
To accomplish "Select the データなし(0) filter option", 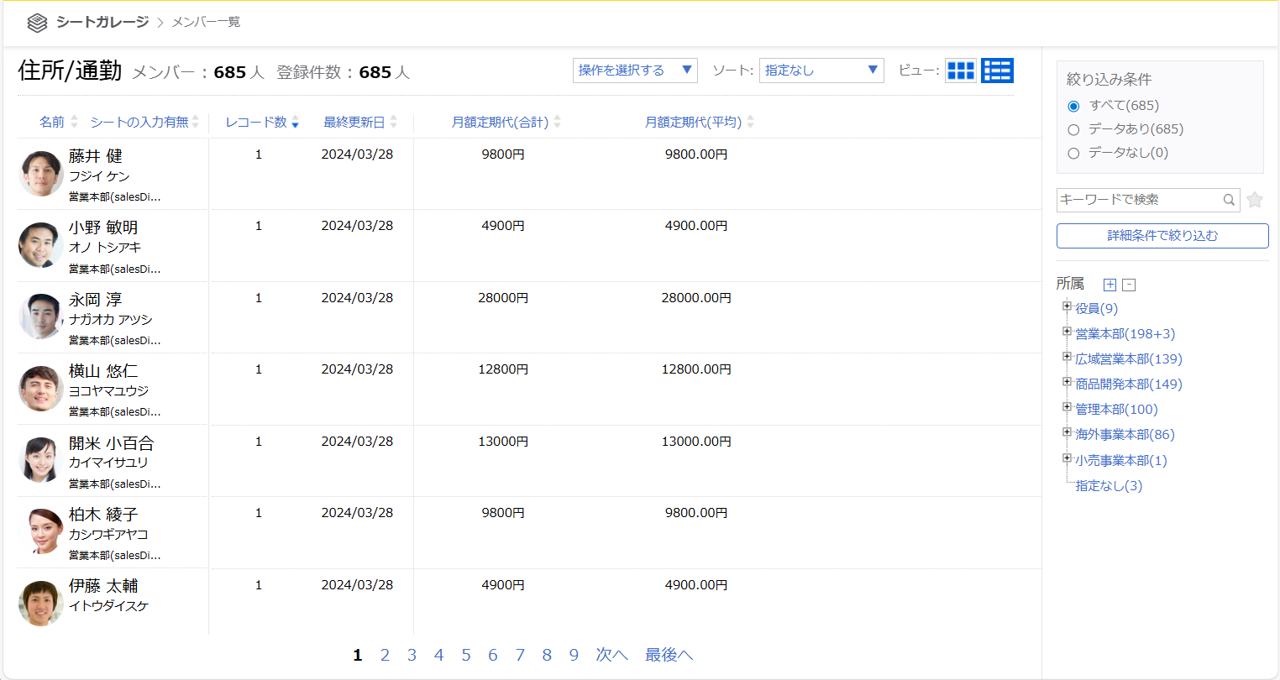I will 1074,153.
